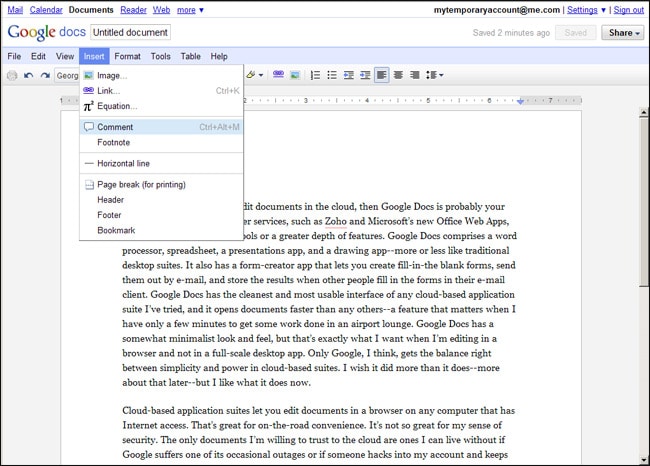
Task: Choose Link... from the Insert menu
Action: coord(161,91)
